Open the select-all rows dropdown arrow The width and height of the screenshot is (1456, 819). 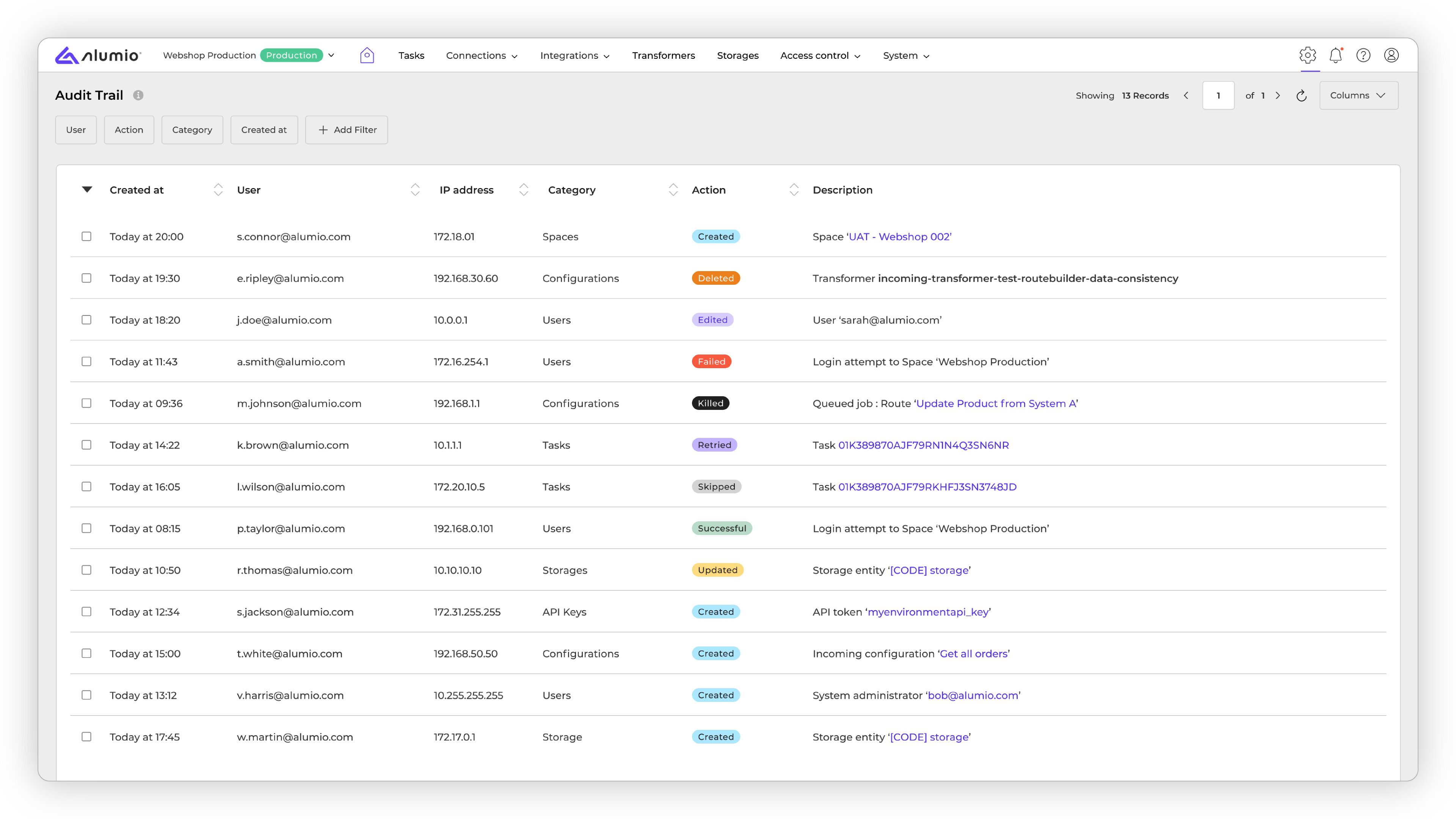[87, 189]
